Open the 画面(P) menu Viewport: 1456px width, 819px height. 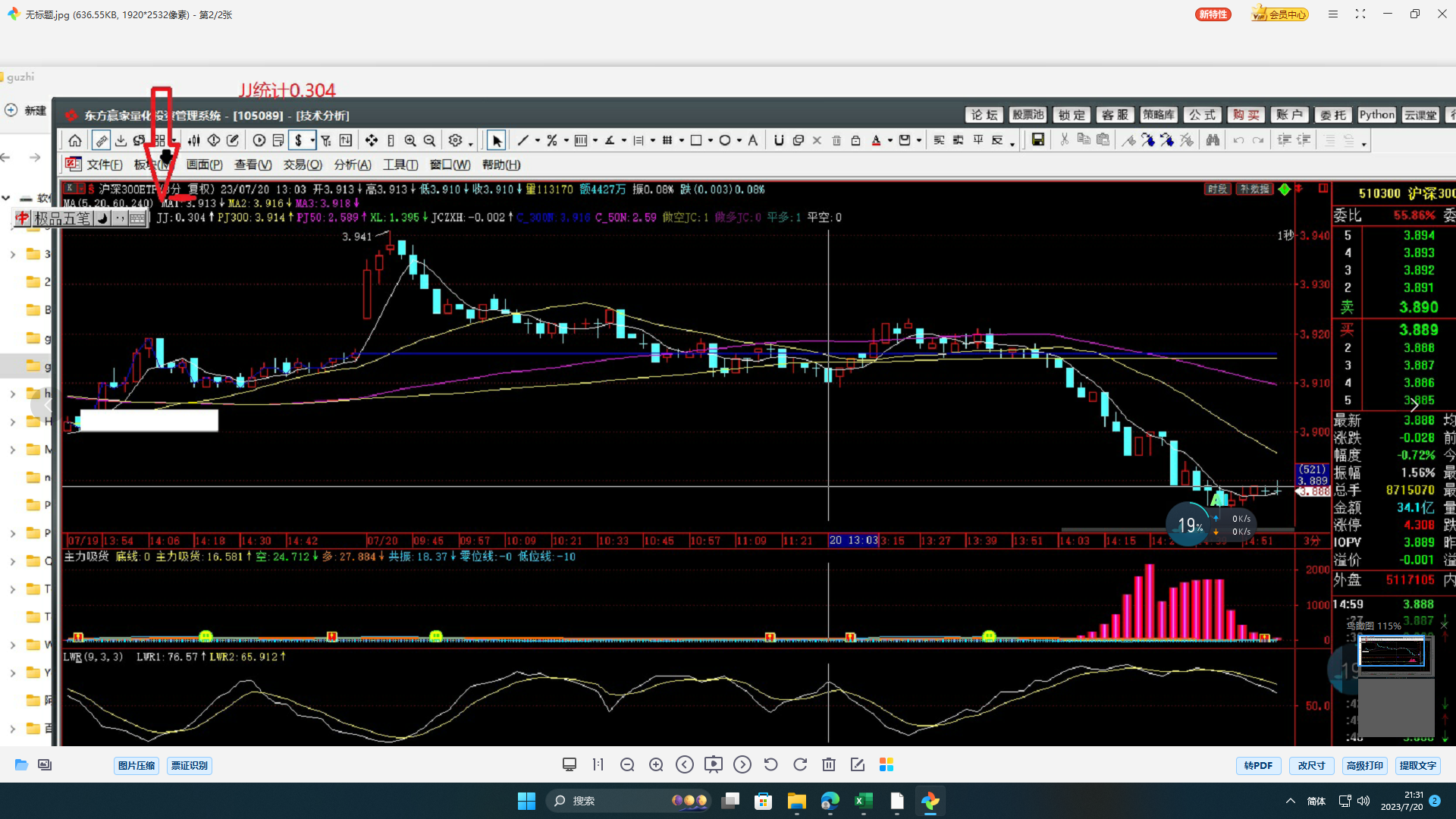(x=205, y=165)
